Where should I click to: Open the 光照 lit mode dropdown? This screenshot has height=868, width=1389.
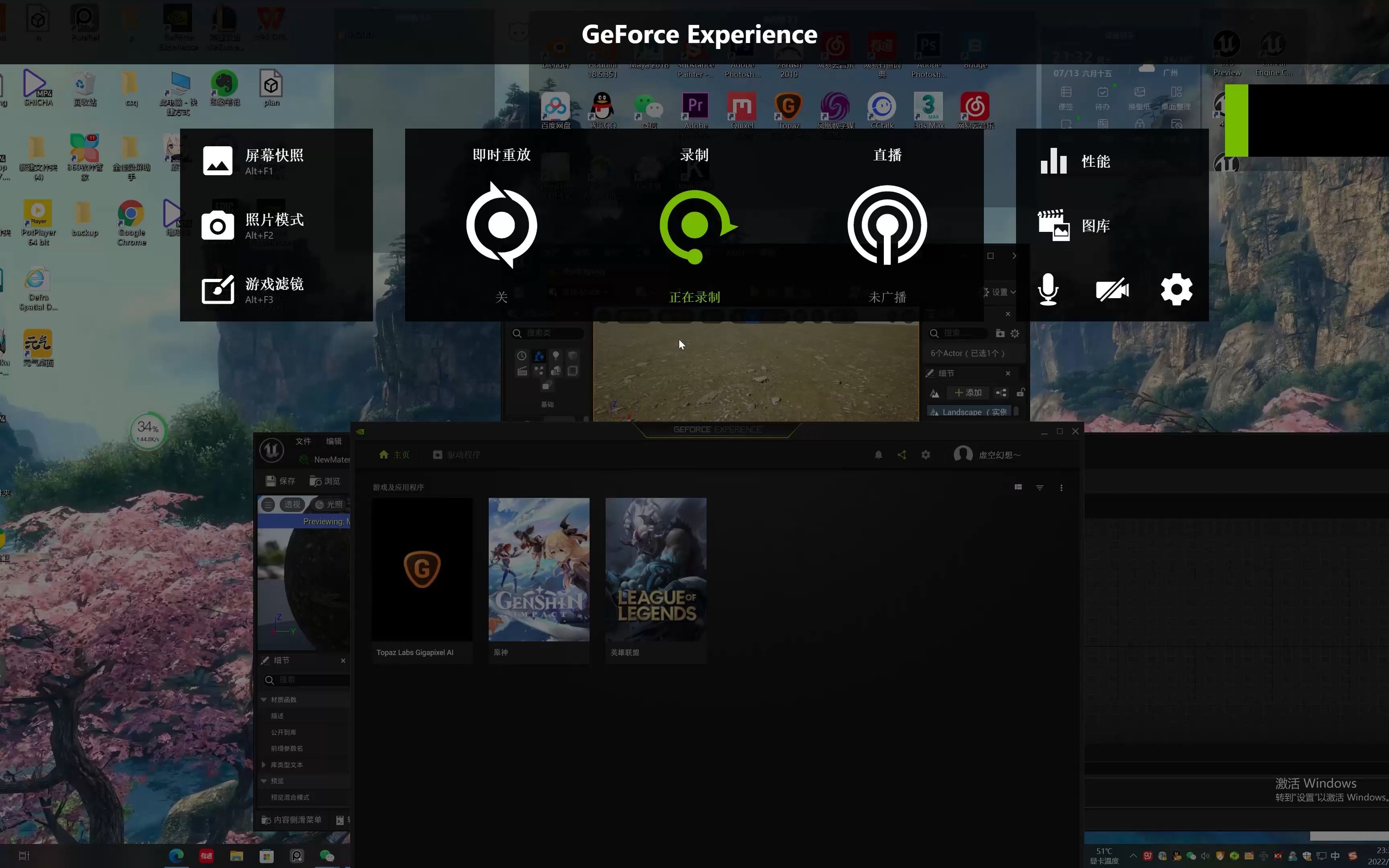click(330, 505)
